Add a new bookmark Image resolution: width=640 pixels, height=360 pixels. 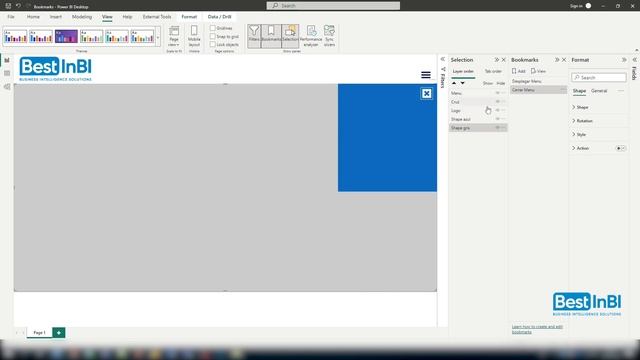[519, 71]
